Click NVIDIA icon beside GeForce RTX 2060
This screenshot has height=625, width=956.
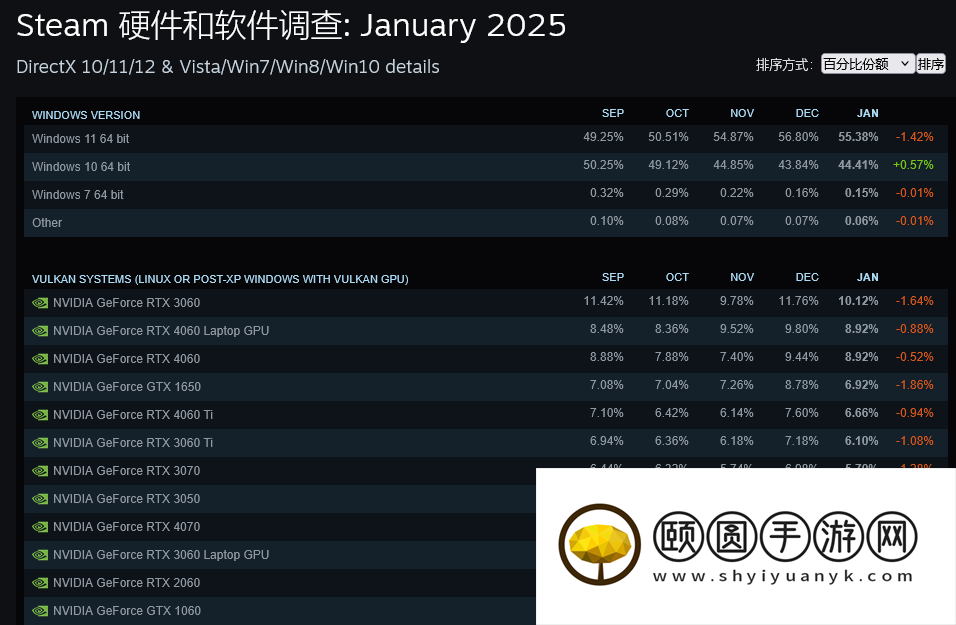tap(40, 584)
